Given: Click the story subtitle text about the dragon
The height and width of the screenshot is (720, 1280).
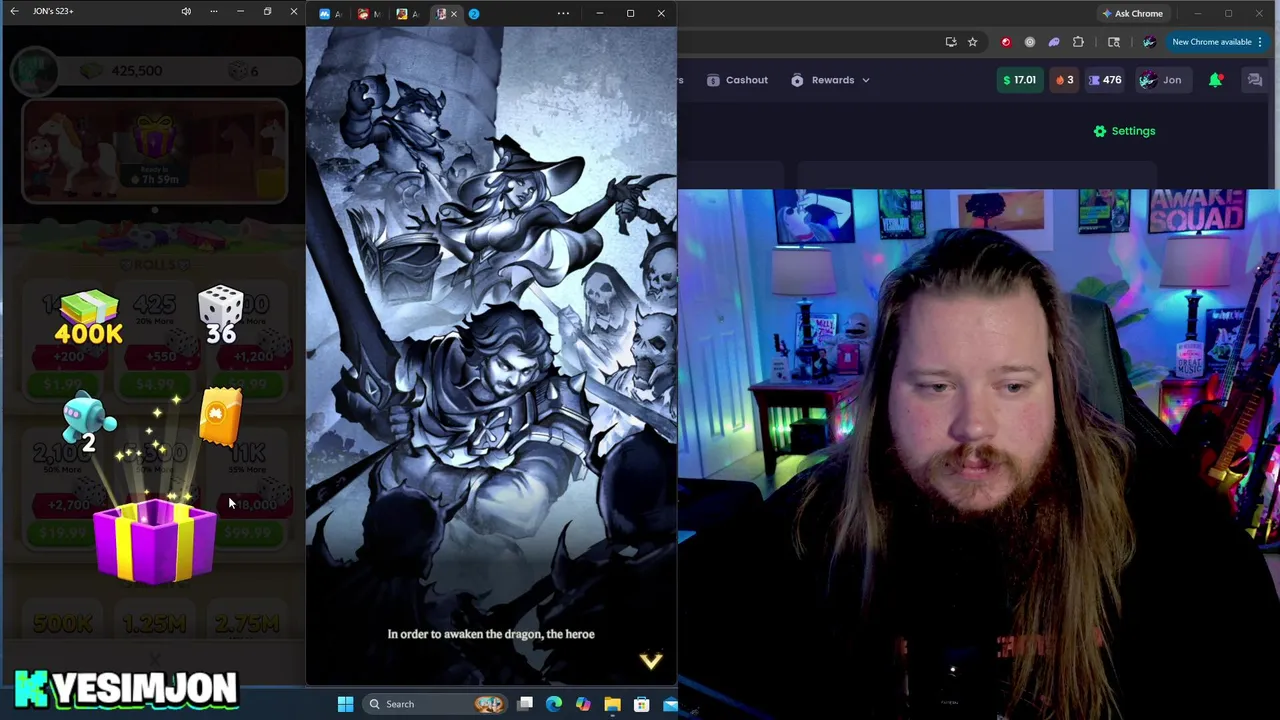Looking at the screenshot, I should [x=491, y=634].
